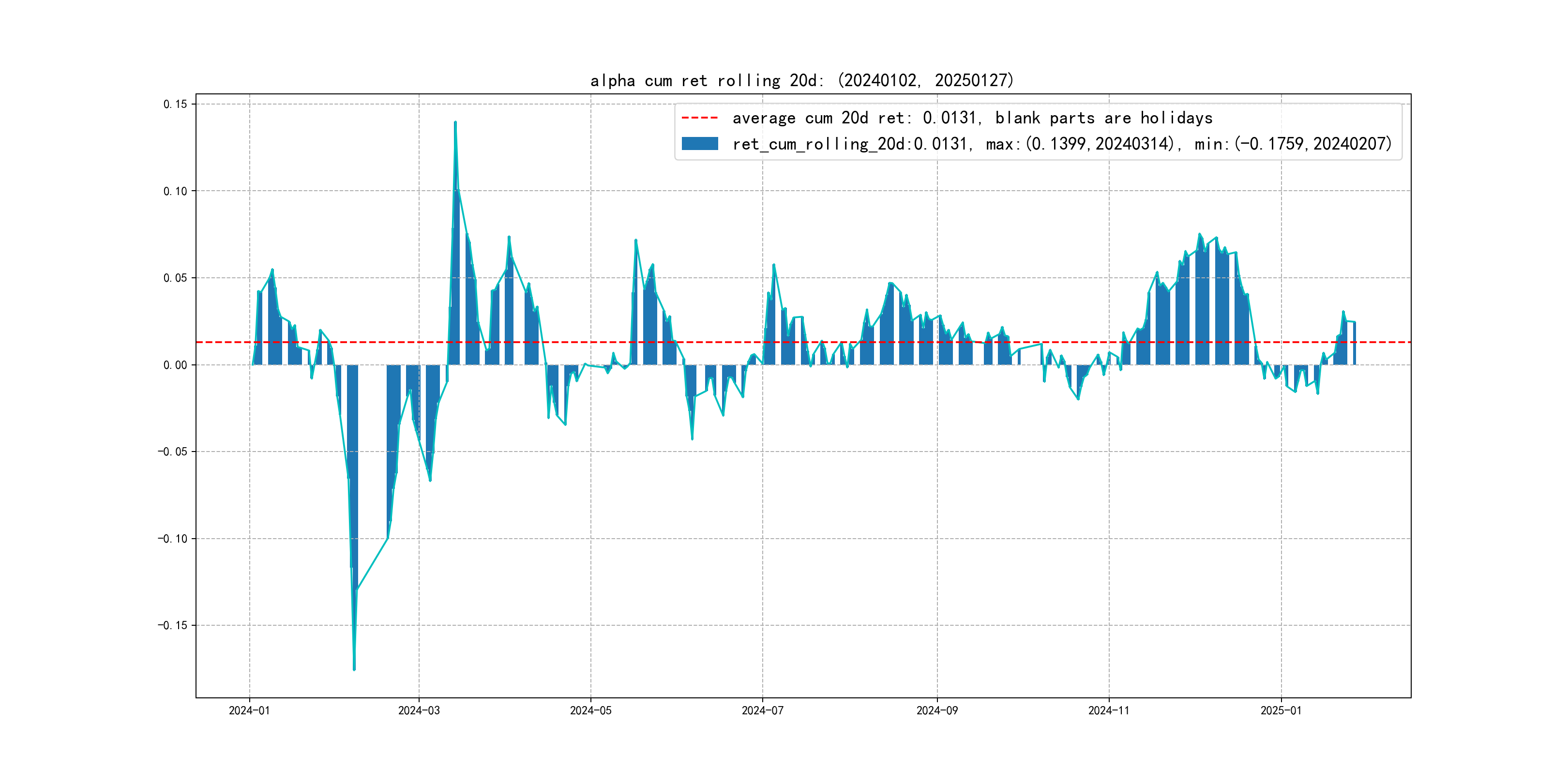Image resolution: width=1568 pixels, height=784 pixels.
Task: Click the 0.10 y-axis tick label
Action: point(175,191)
